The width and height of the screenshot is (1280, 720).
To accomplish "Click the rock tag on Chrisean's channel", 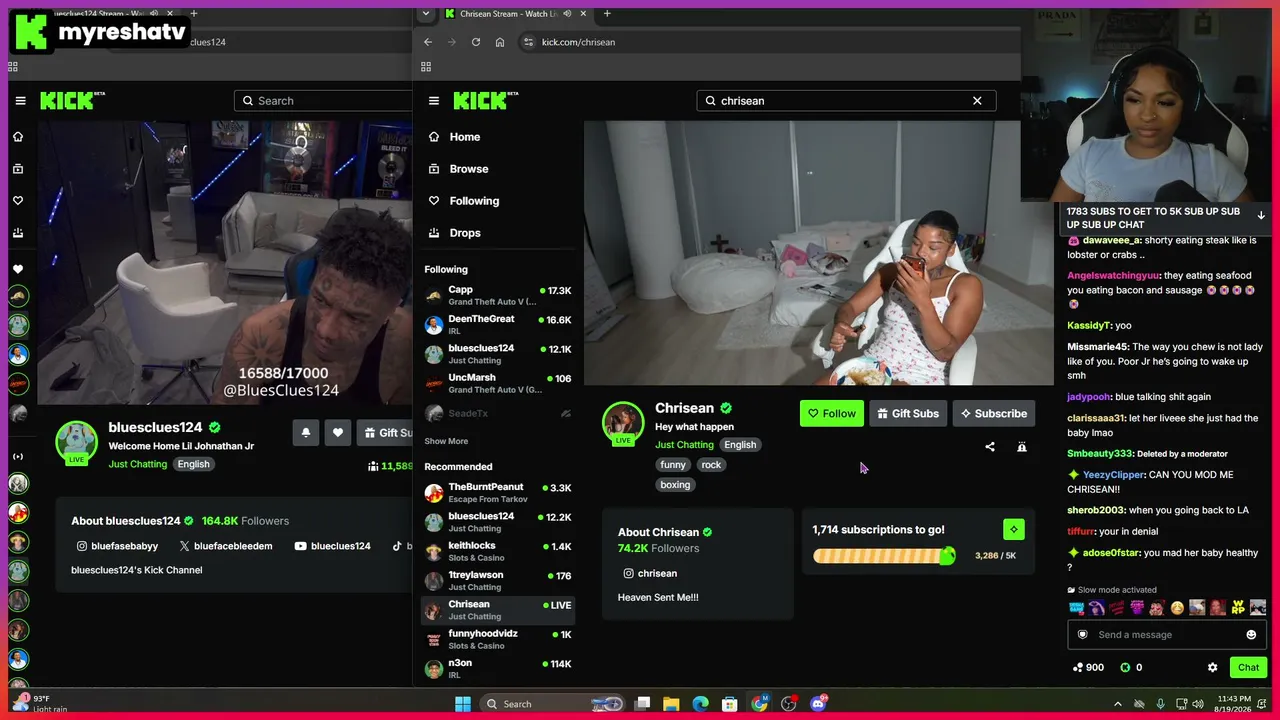I will 711,465.
